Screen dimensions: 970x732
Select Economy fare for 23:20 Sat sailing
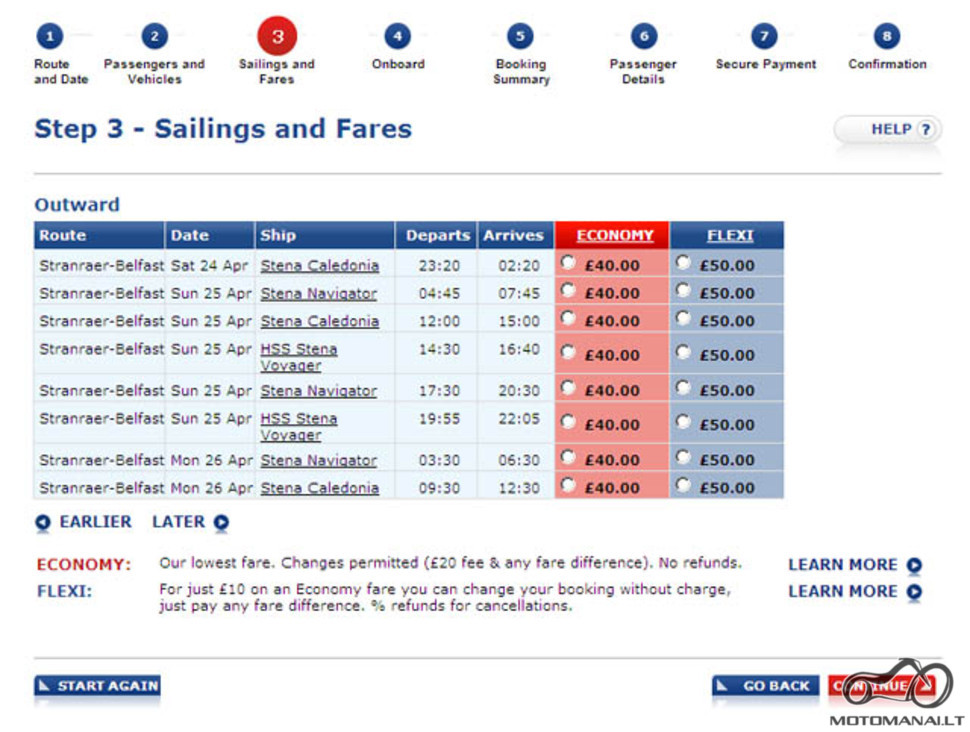coord(568,263)
